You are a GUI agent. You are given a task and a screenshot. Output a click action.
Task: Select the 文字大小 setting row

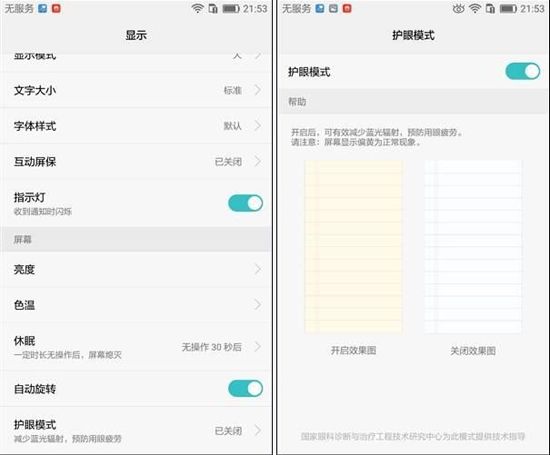click(x=136, y=90)
